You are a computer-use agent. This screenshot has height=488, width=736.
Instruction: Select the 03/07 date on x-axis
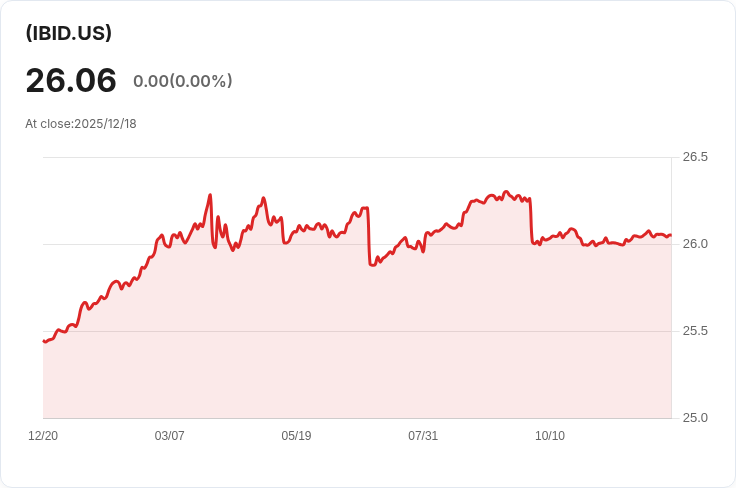tap(170, 436)
